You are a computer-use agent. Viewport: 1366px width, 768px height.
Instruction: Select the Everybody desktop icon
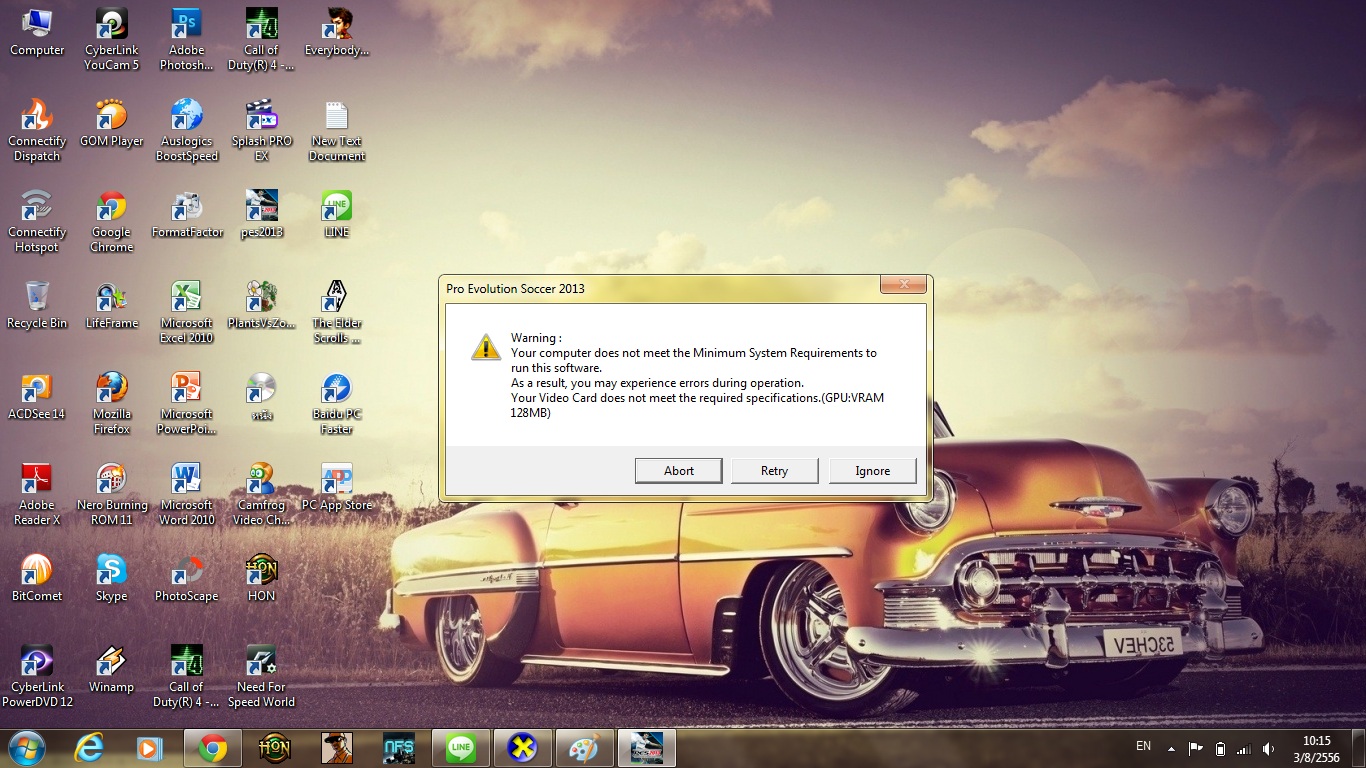337,33
